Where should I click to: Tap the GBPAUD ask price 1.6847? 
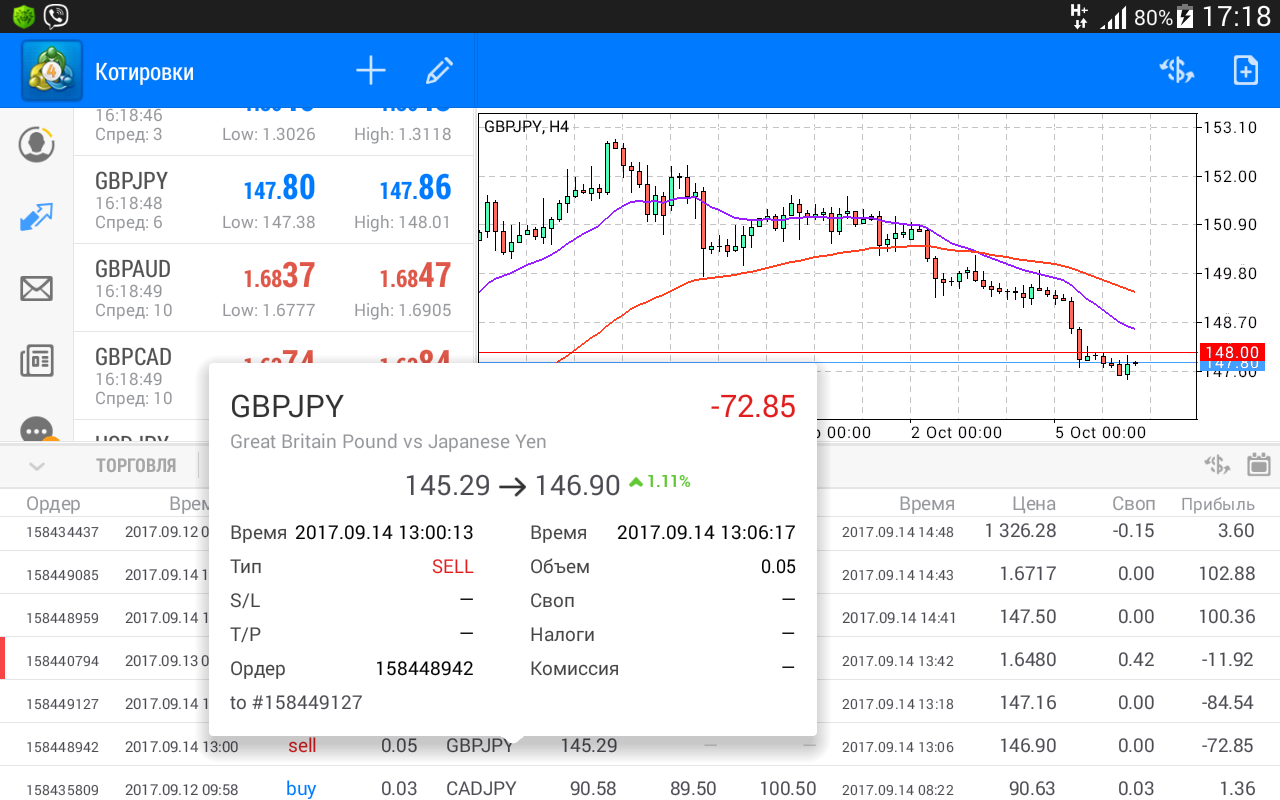pos(415,276)
